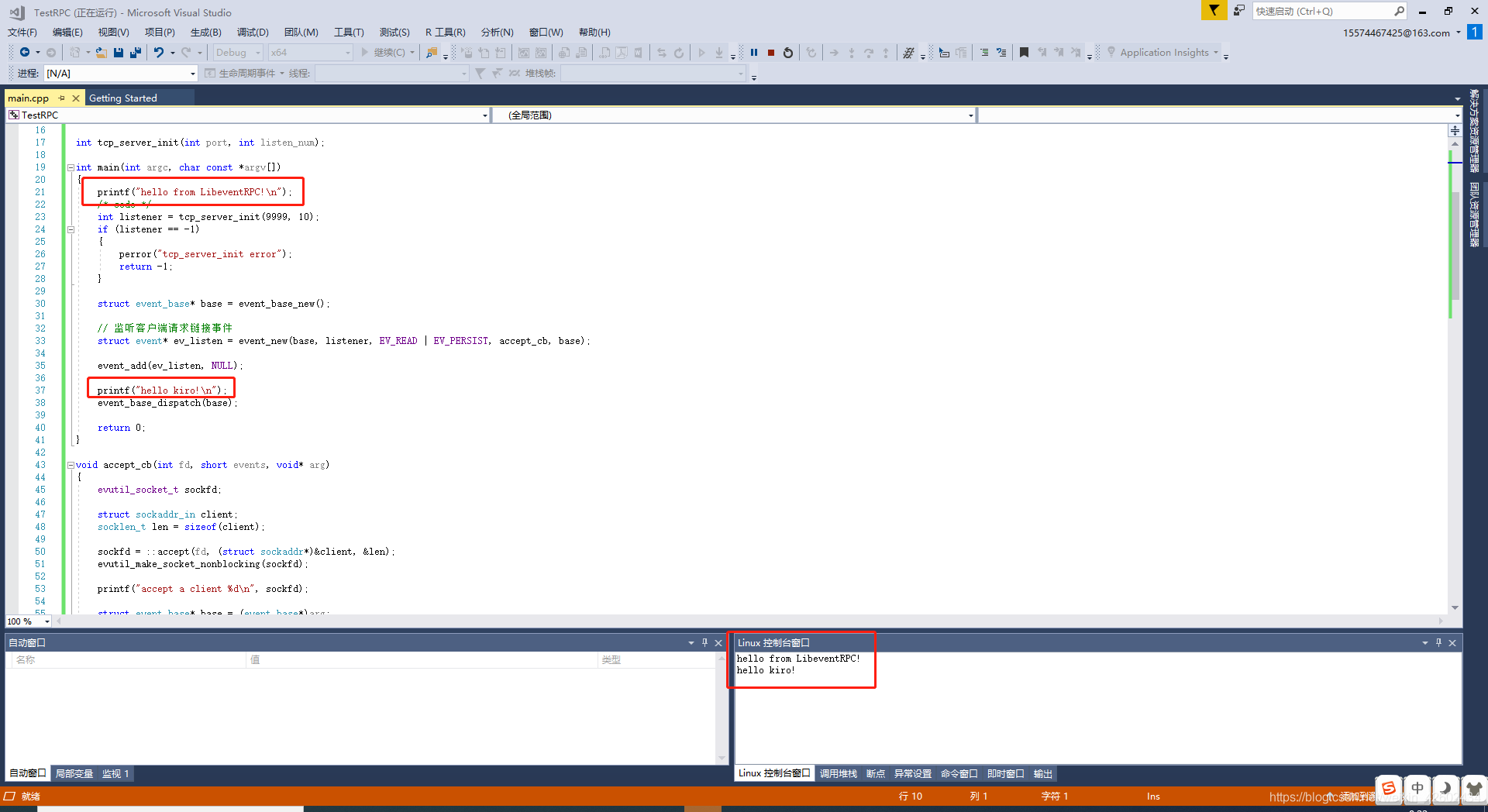
Task: Switch to the 监视 1 tab
Action: (x=115, y=774)
